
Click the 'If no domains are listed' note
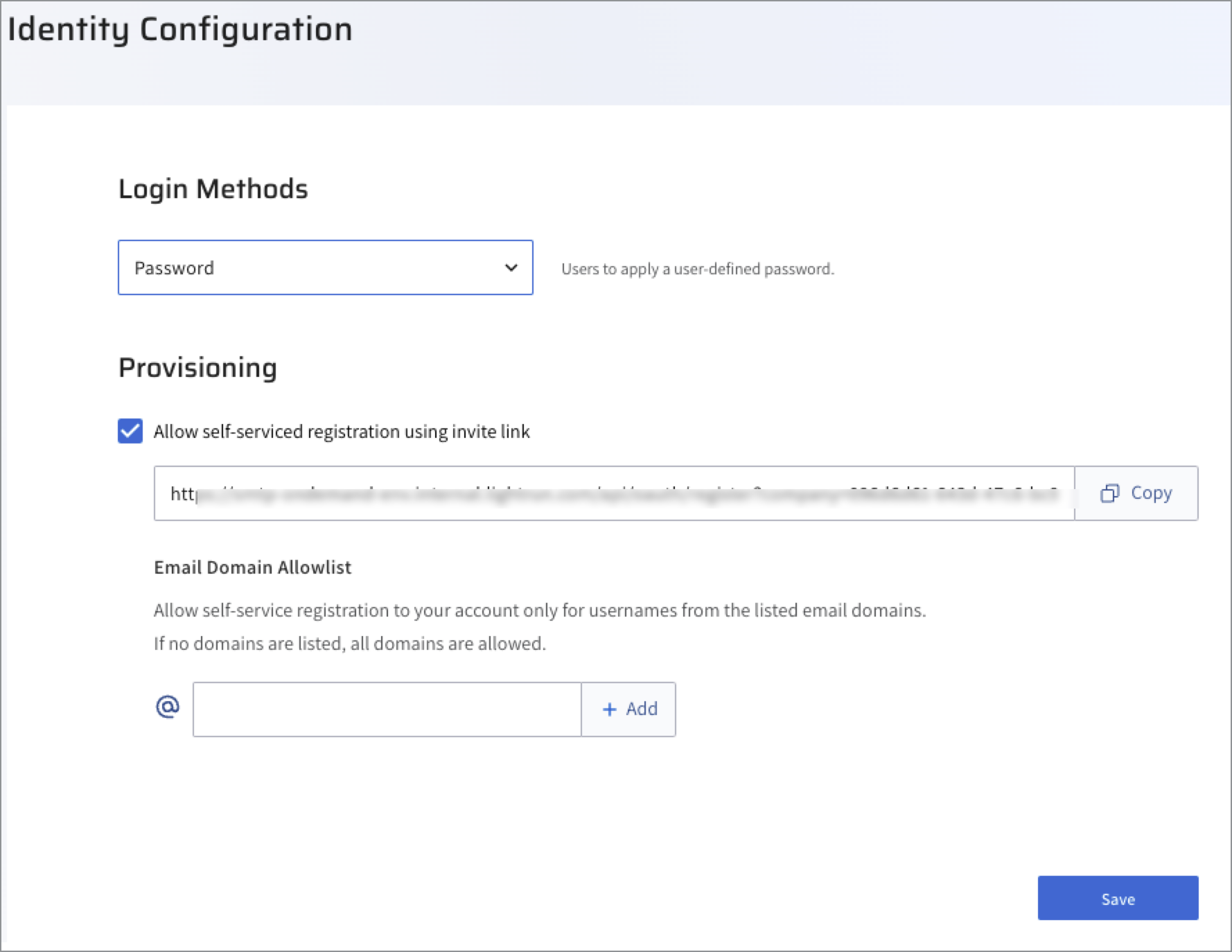(350, 644)
